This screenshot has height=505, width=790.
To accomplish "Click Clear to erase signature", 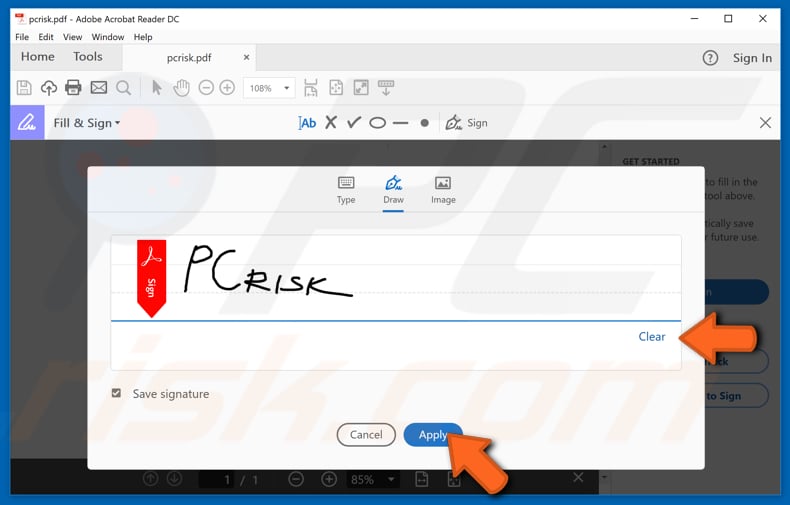I will (652, 336).
